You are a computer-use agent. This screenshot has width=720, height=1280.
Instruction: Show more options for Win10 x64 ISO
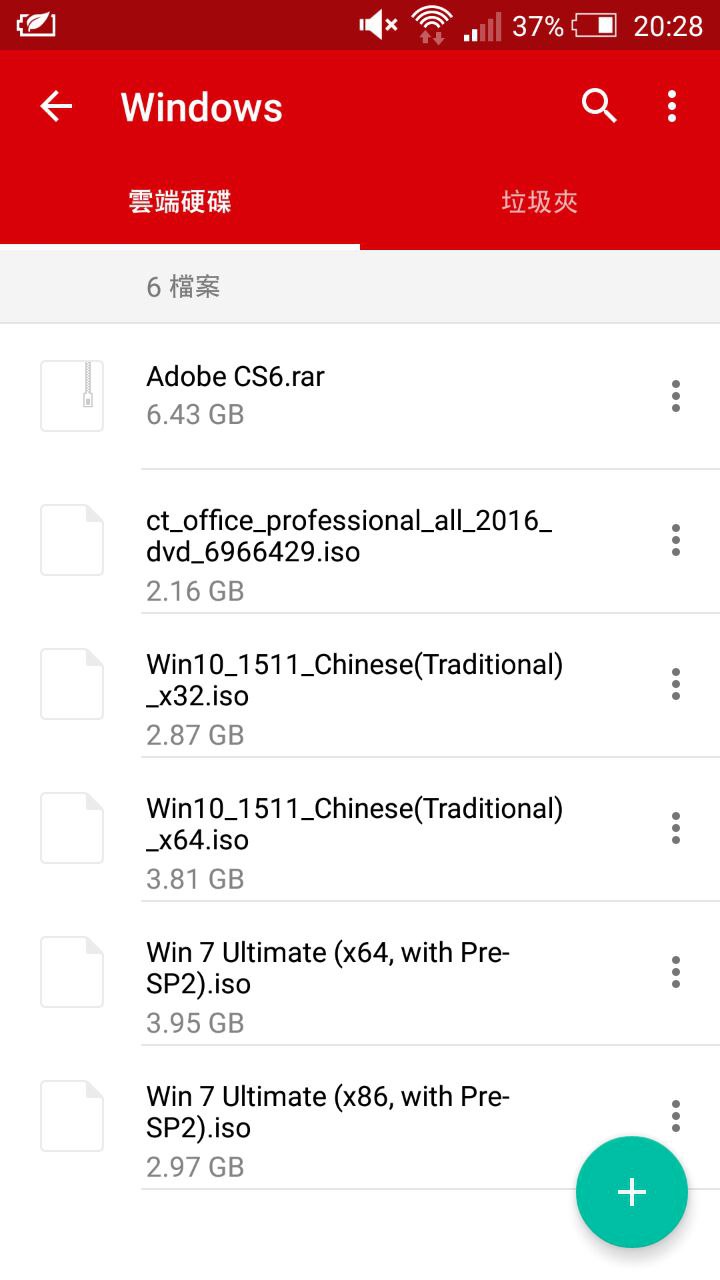click(x=676, y=828)
